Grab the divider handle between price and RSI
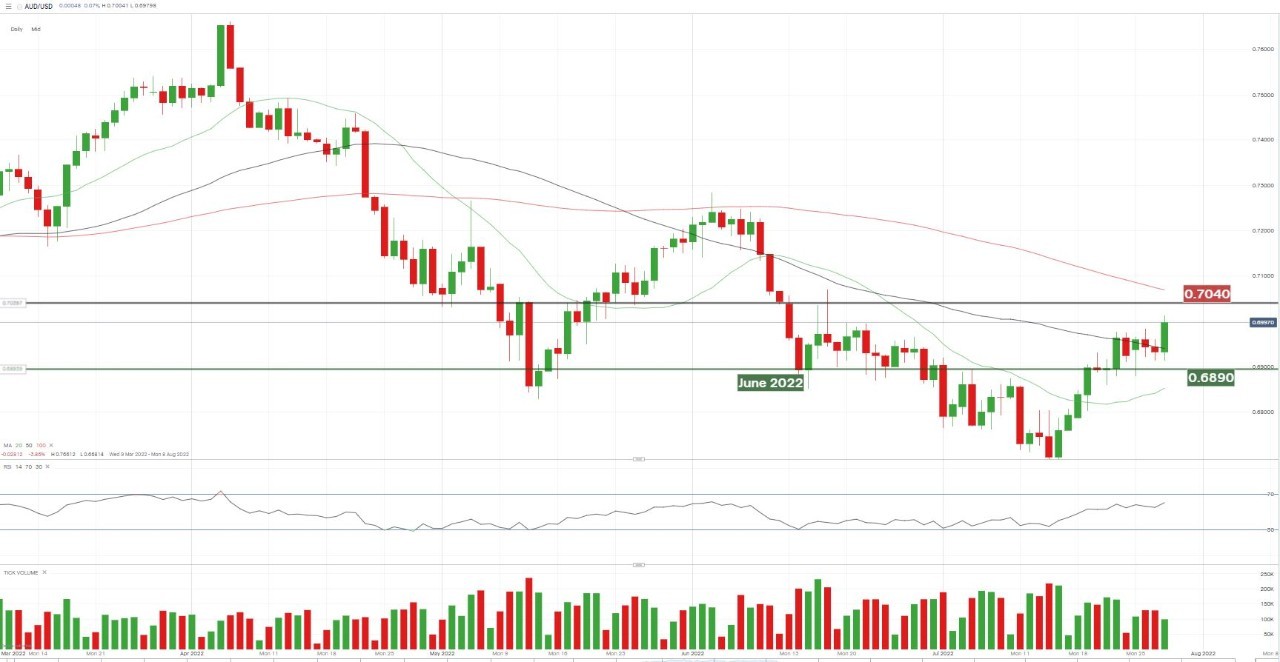 tap(638, 459)
